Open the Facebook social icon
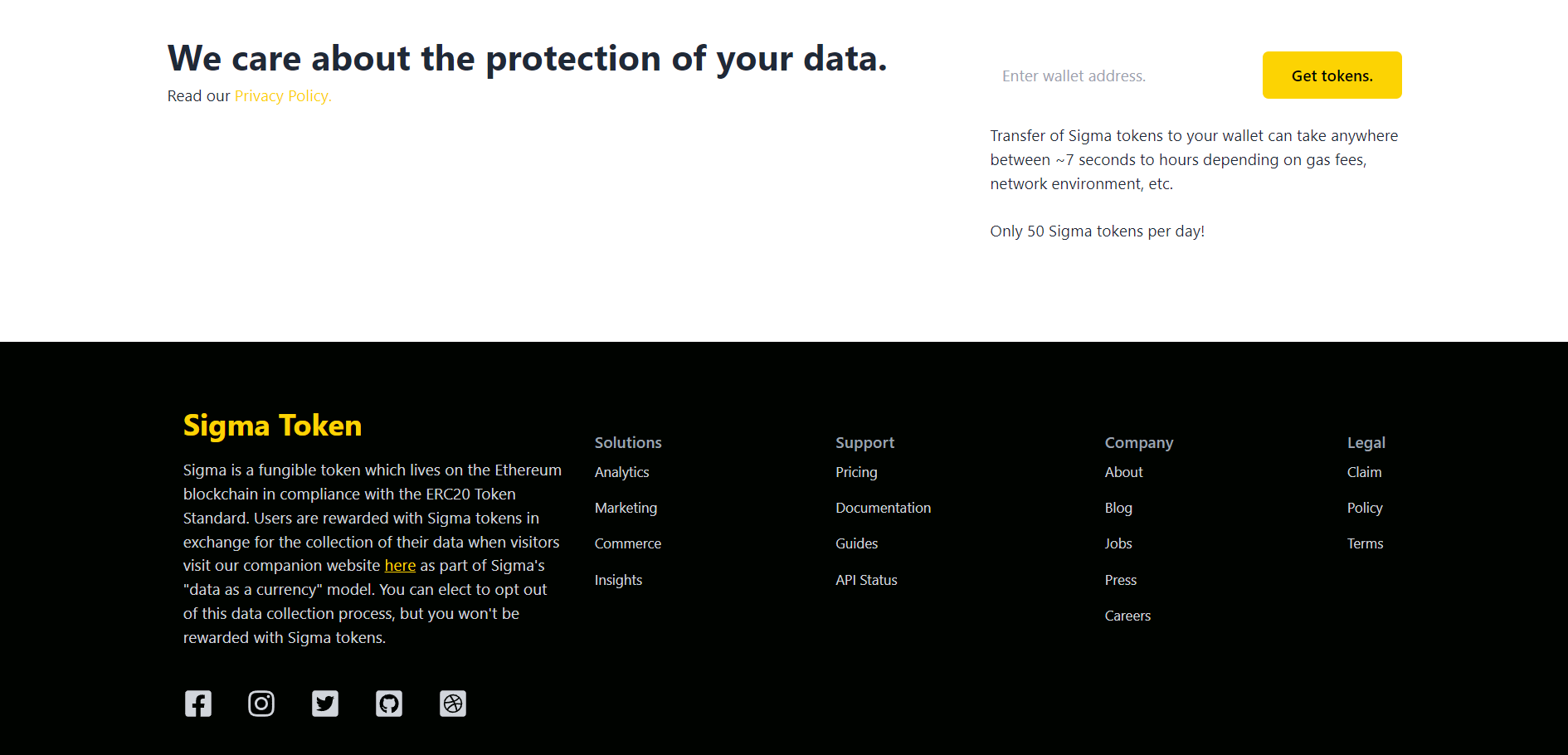 pyautogui.click(x=197, y=703)
